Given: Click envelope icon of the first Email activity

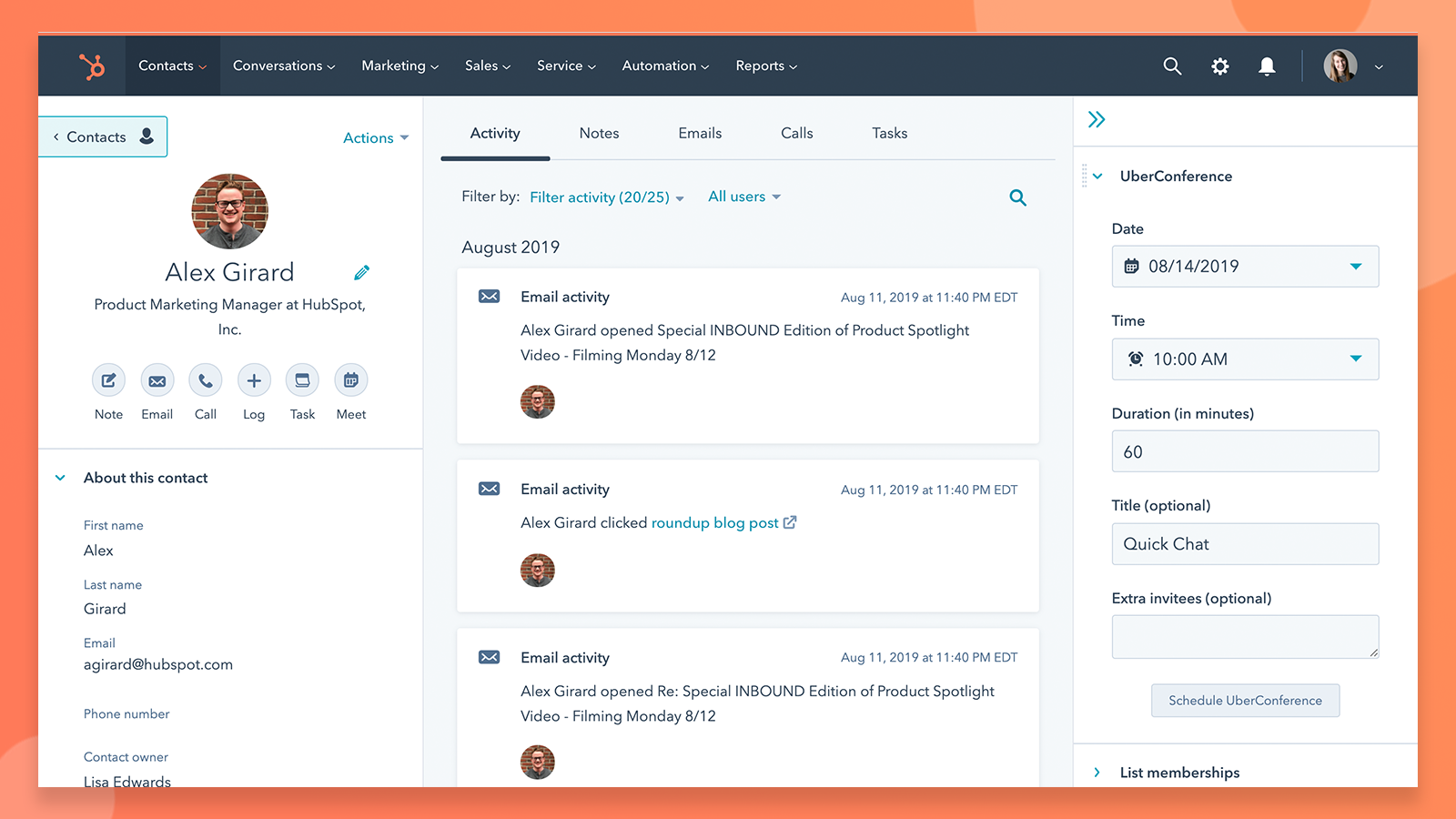Looking at the screenshot, I should pyautogui.click(x=489, y=297).
